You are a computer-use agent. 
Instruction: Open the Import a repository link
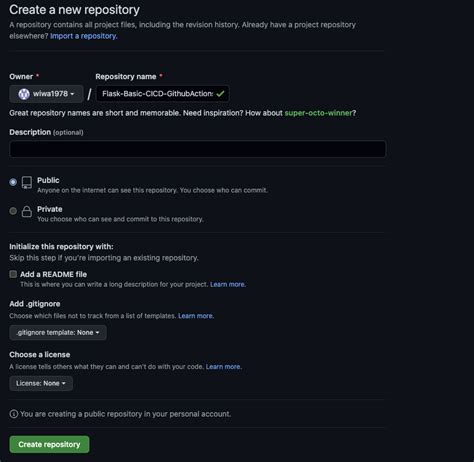pyautogui.click(x=83, y=36)
